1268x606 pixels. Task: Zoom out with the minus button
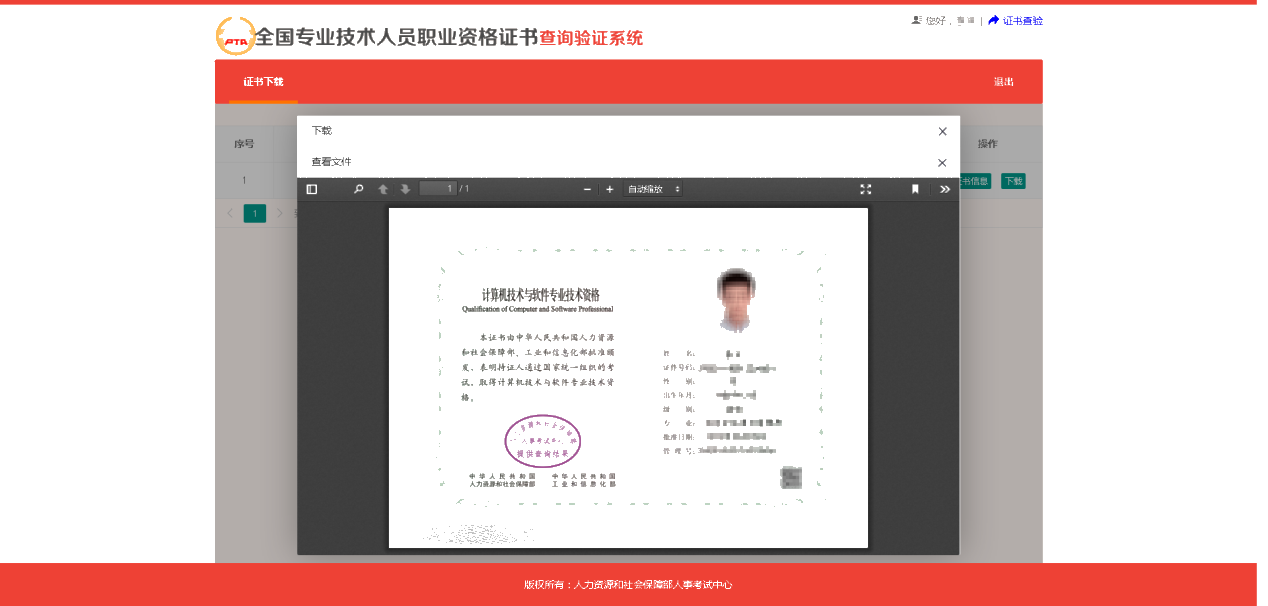point(587,189)
